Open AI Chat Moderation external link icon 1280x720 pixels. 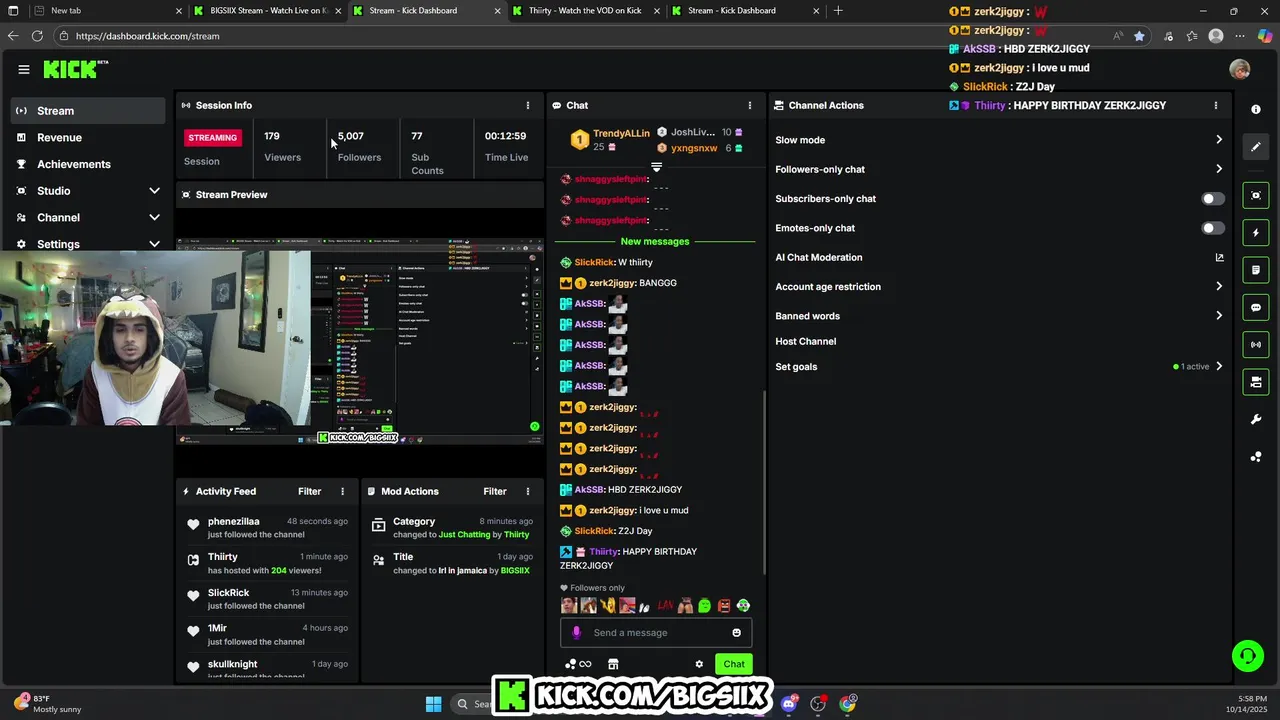tap(1219, 257)
